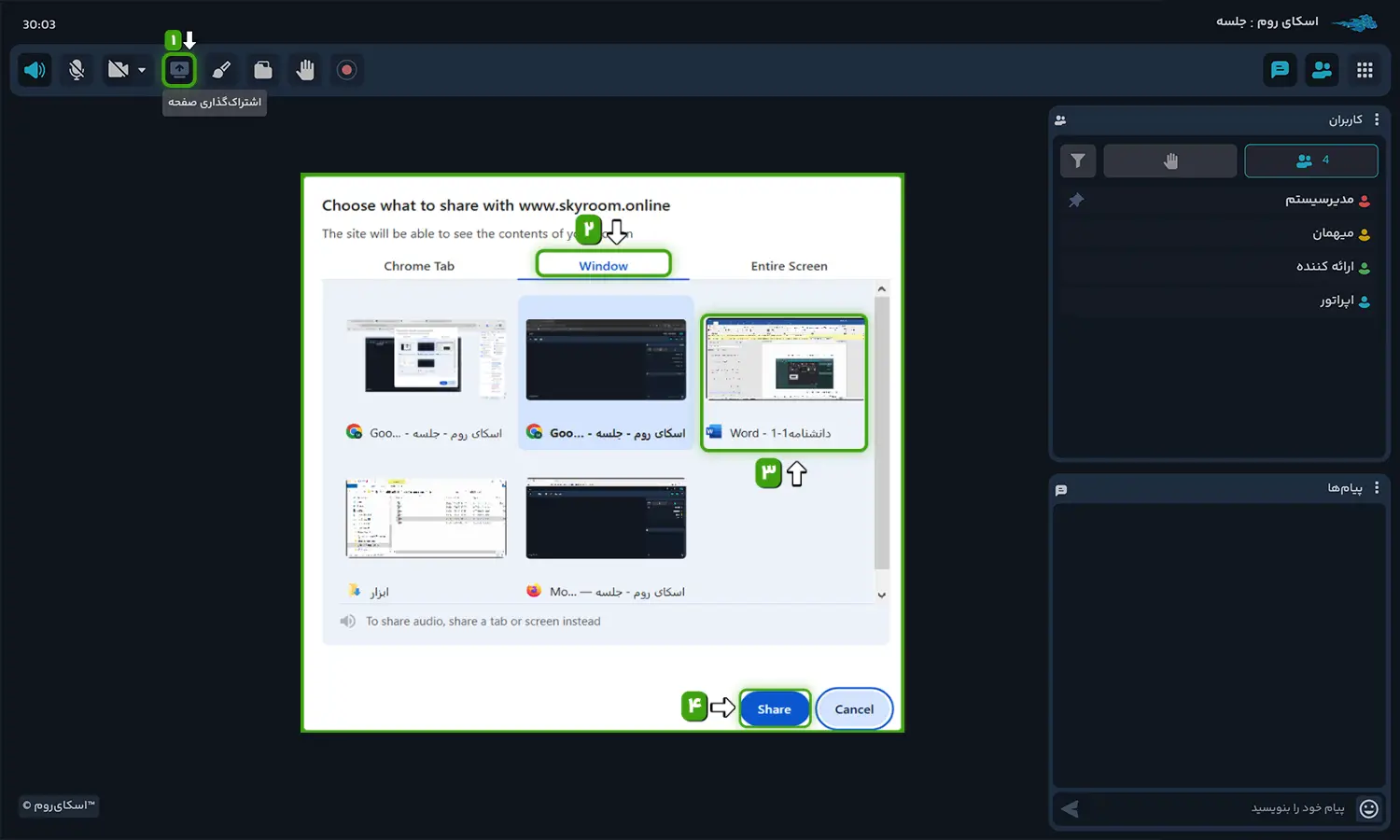Open the whiteboard brush tool
Screen dimensions: 1400x840
coord(221,70)
